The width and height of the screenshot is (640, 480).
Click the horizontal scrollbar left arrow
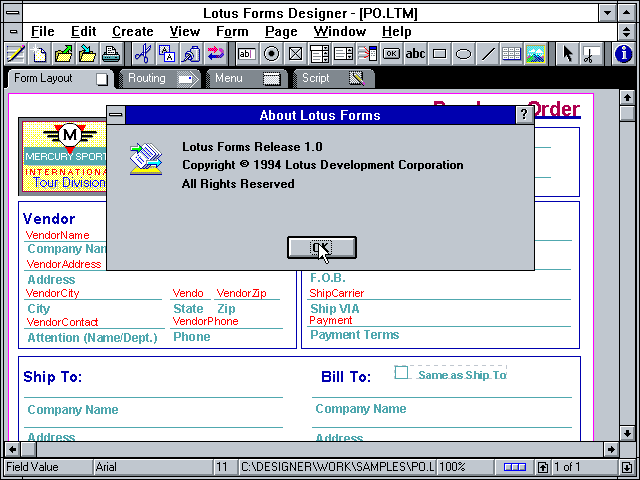[12, 449]
